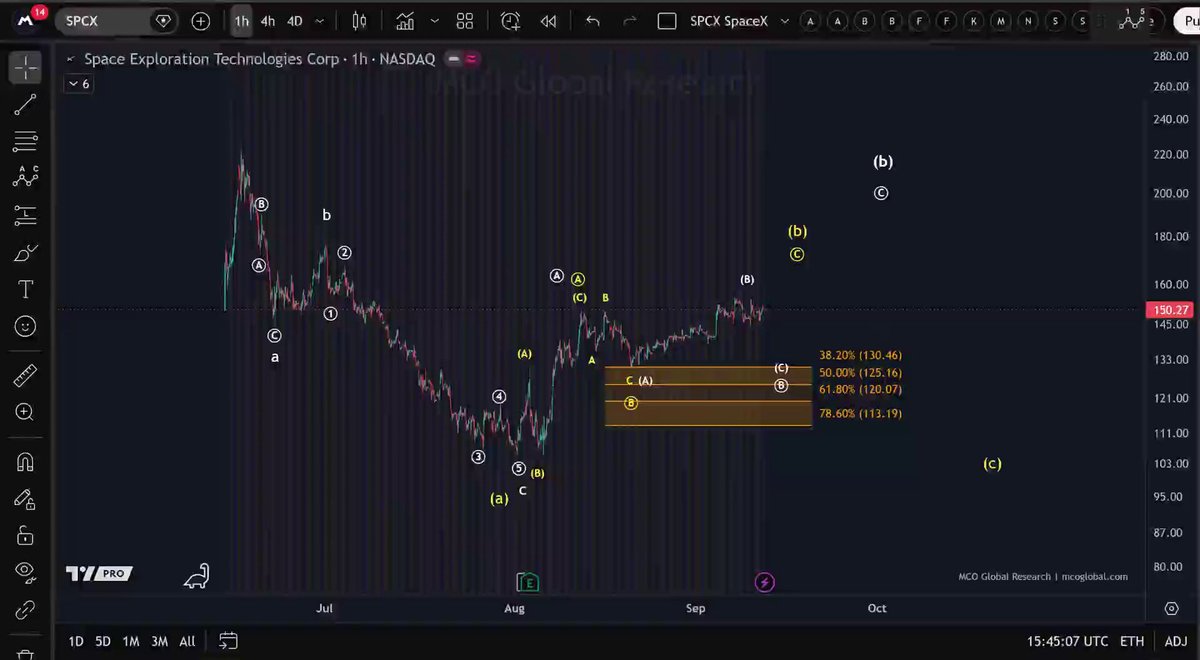This screenshot has width=1200, height=660.
Task: Start bar replay mode
Action: (548, 21)
